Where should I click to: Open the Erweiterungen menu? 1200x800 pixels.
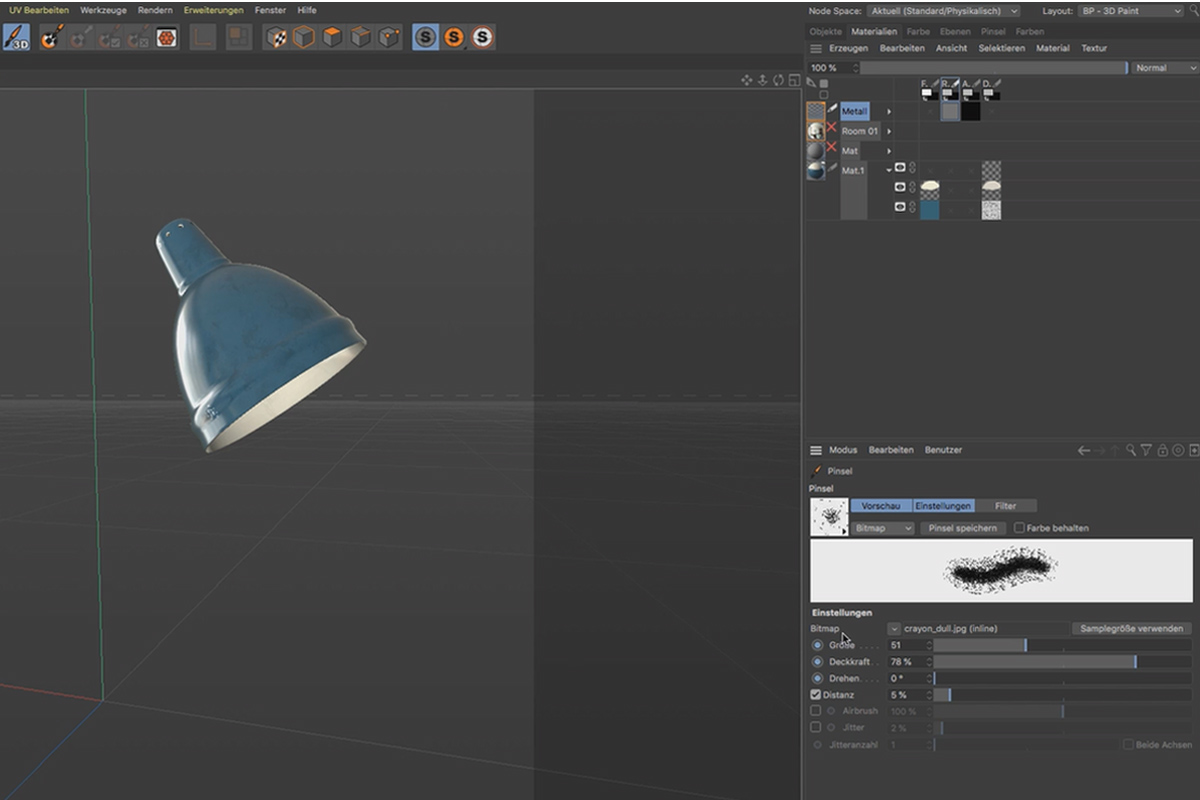point(213,10)
